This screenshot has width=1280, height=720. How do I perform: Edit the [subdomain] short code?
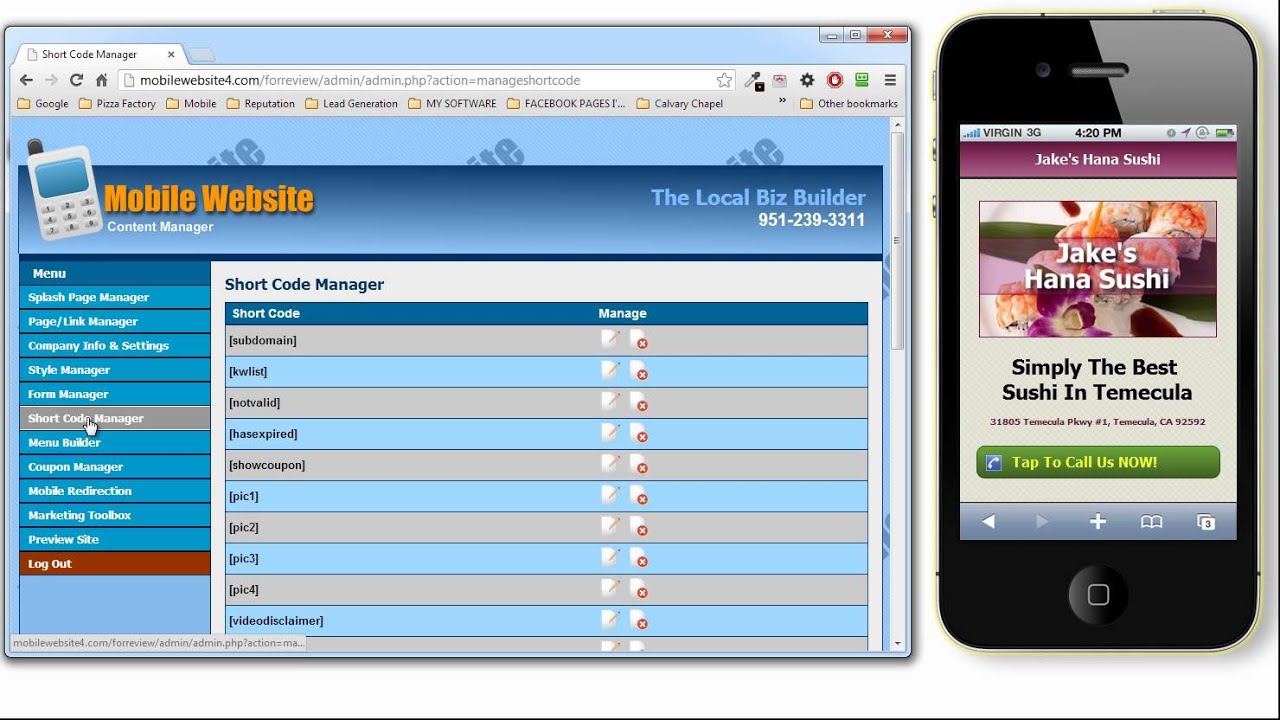point(610,339)
